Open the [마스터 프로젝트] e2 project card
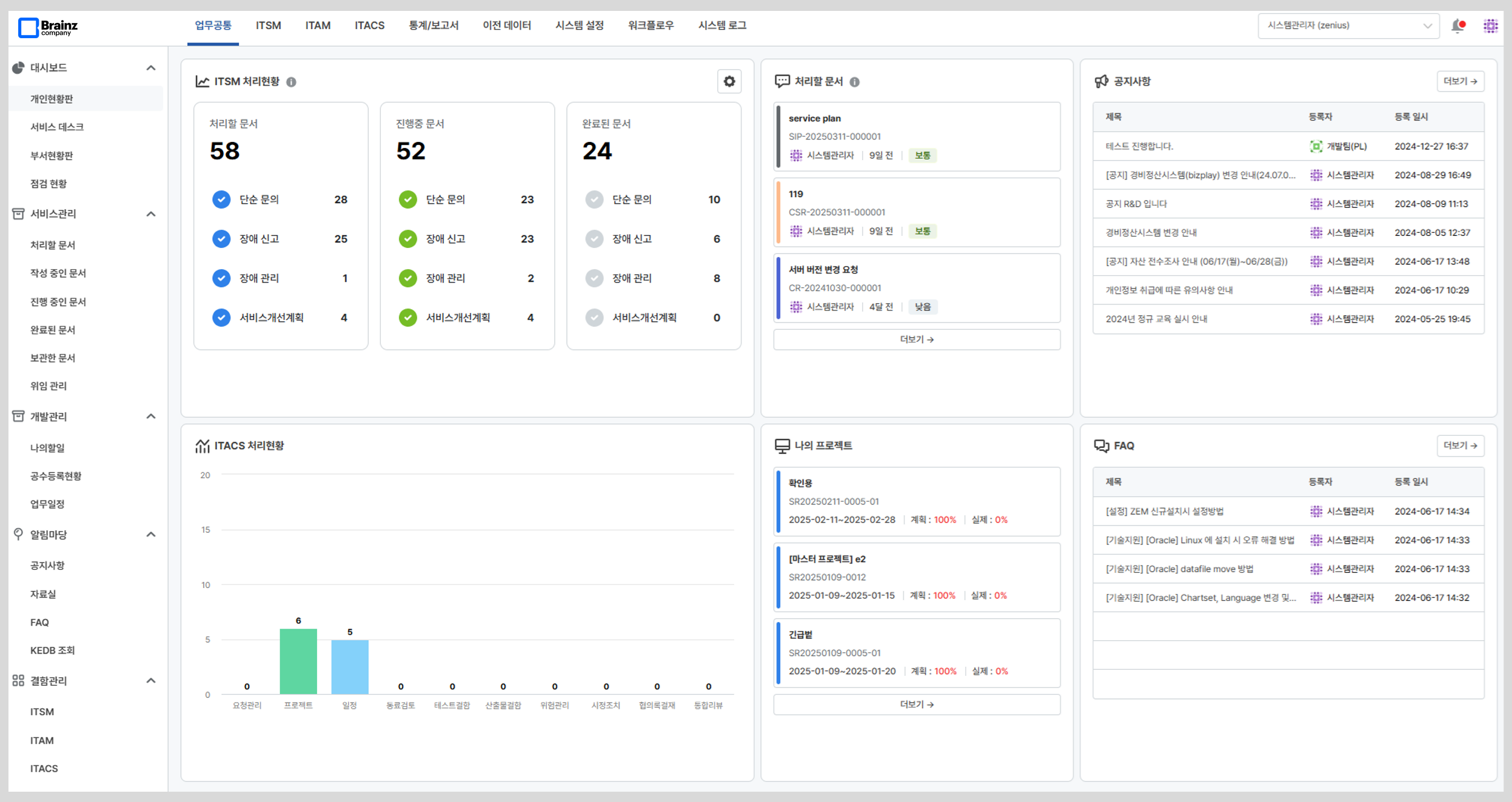This screenshot has width=1512, height=802. 917,577
